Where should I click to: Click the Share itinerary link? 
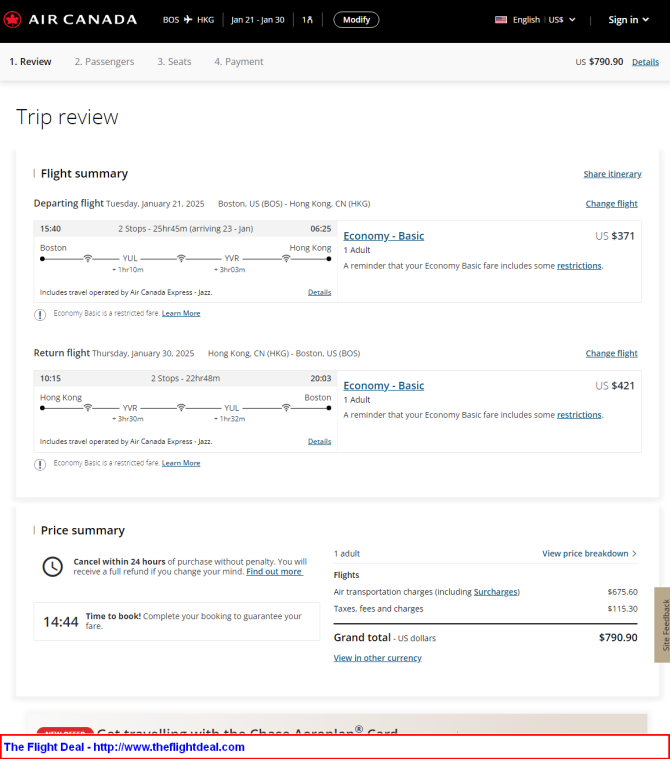[612, 174]
